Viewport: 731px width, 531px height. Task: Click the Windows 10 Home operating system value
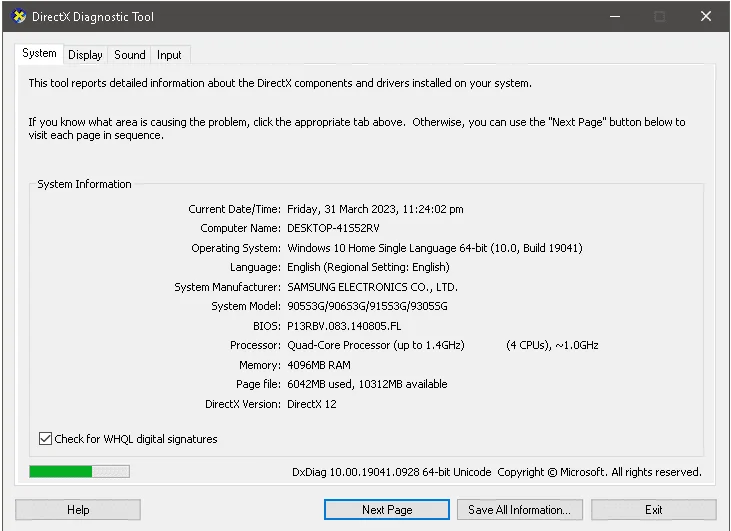tap(434, 248)
